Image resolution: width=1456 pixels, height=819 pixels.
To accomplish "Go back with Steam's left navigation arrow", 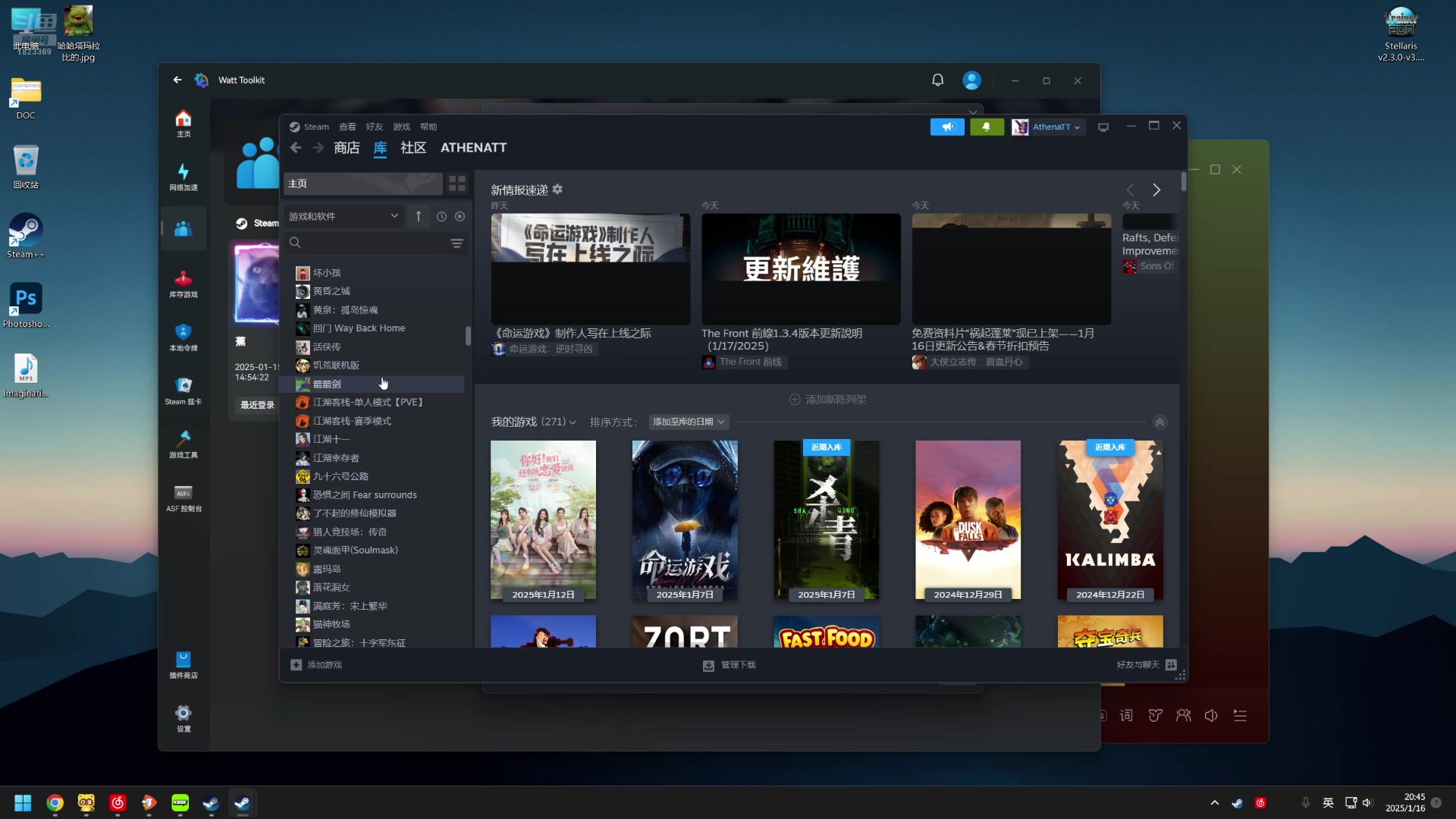I will click(x=296, y=148).
